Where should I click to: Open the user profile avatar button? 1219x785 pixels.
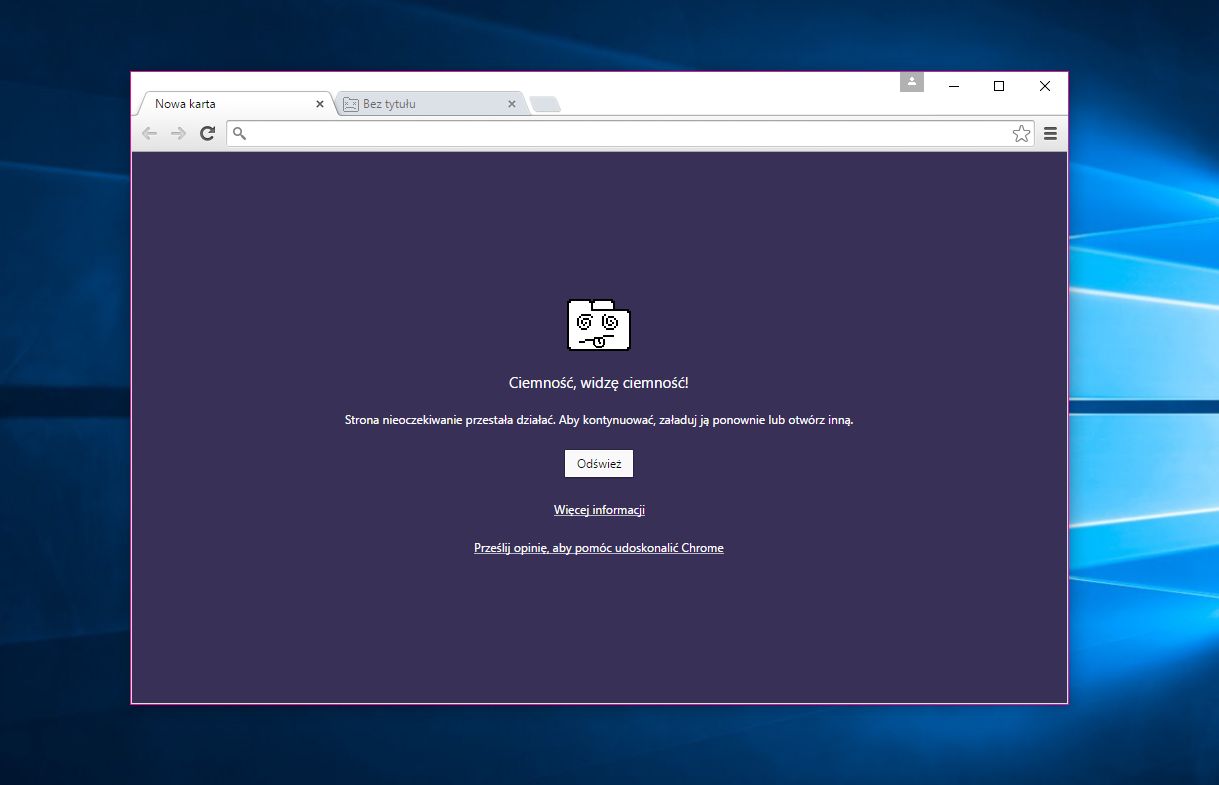[x=911, y=82]
